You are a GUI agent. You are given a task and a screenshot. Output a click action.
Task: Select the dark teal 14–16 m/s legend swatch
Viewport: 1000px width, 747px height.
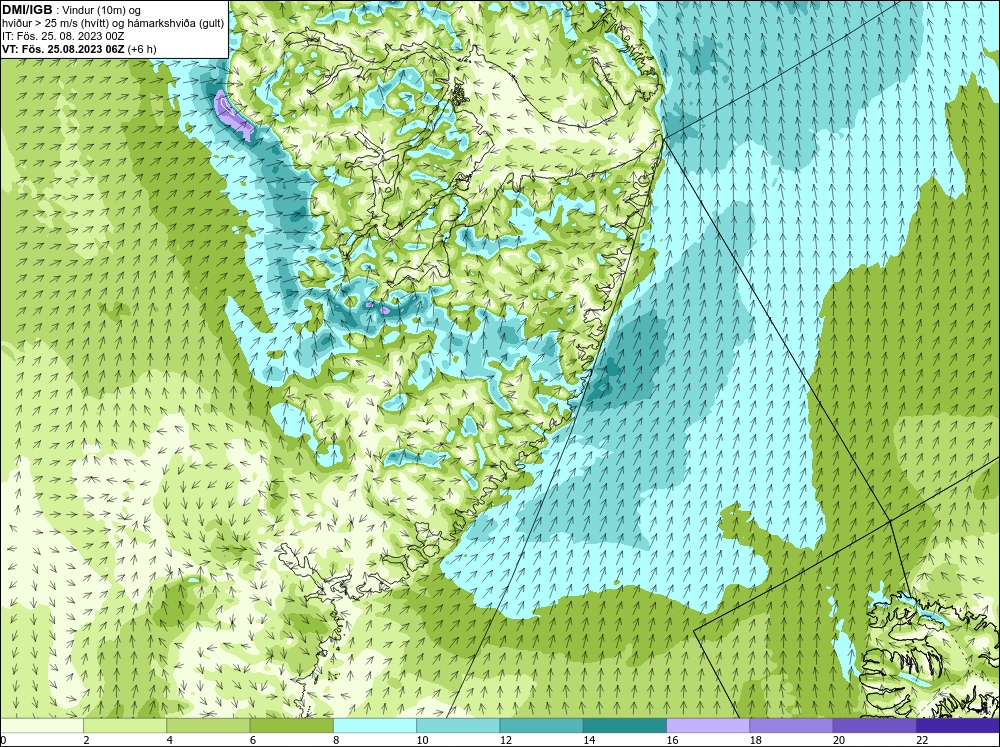[x=625, y=725]
